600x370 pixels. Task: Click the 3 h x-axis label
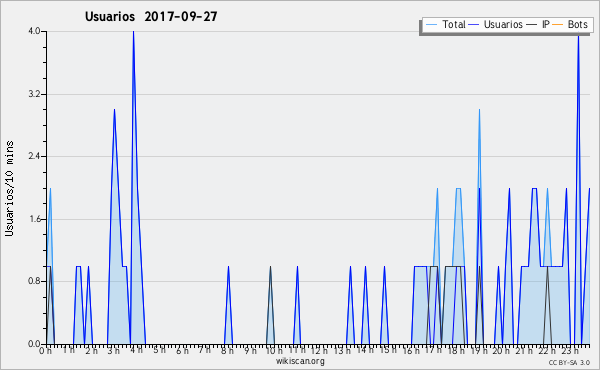point(114,350)
